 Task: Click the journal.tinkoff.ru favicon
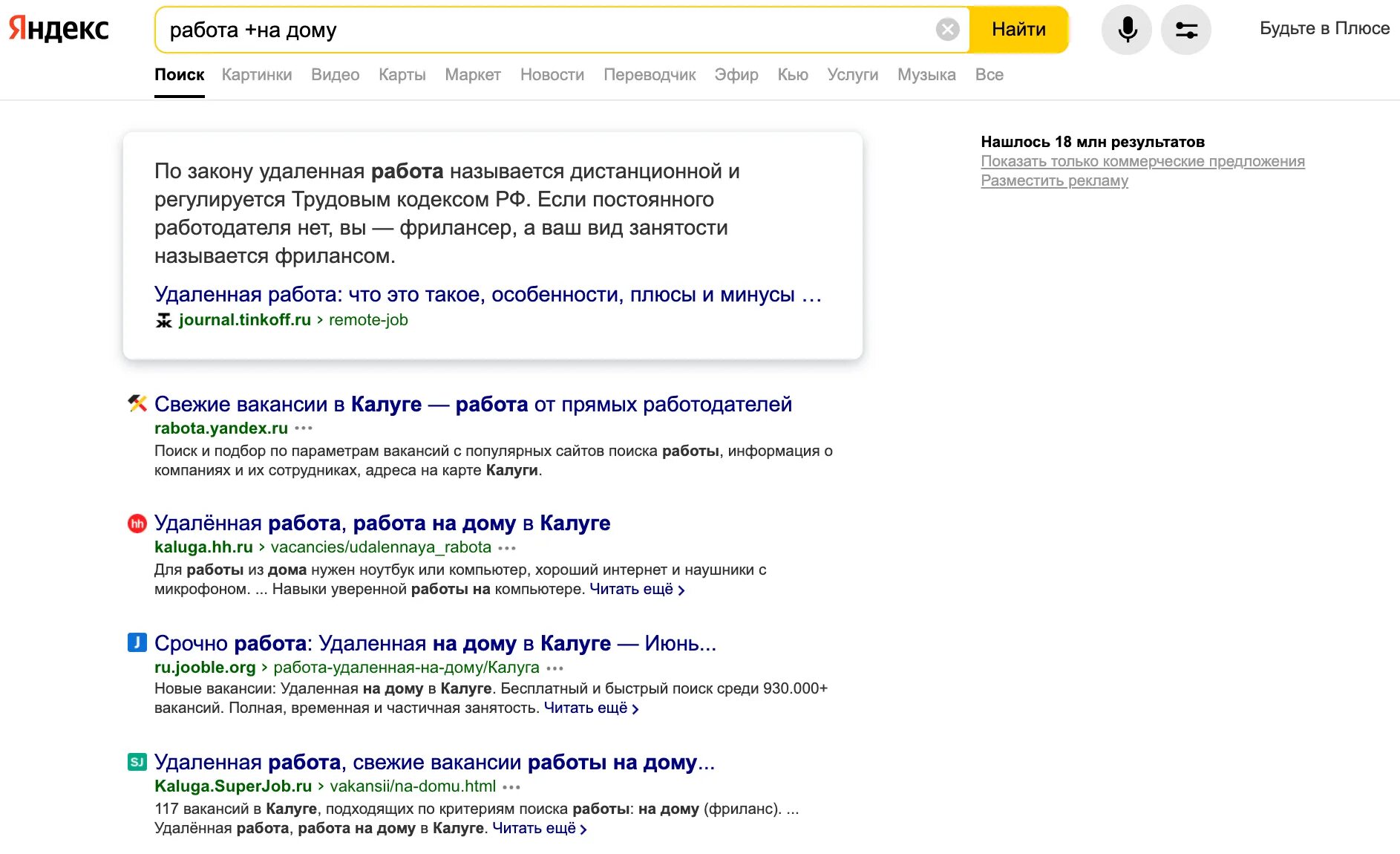163,320
